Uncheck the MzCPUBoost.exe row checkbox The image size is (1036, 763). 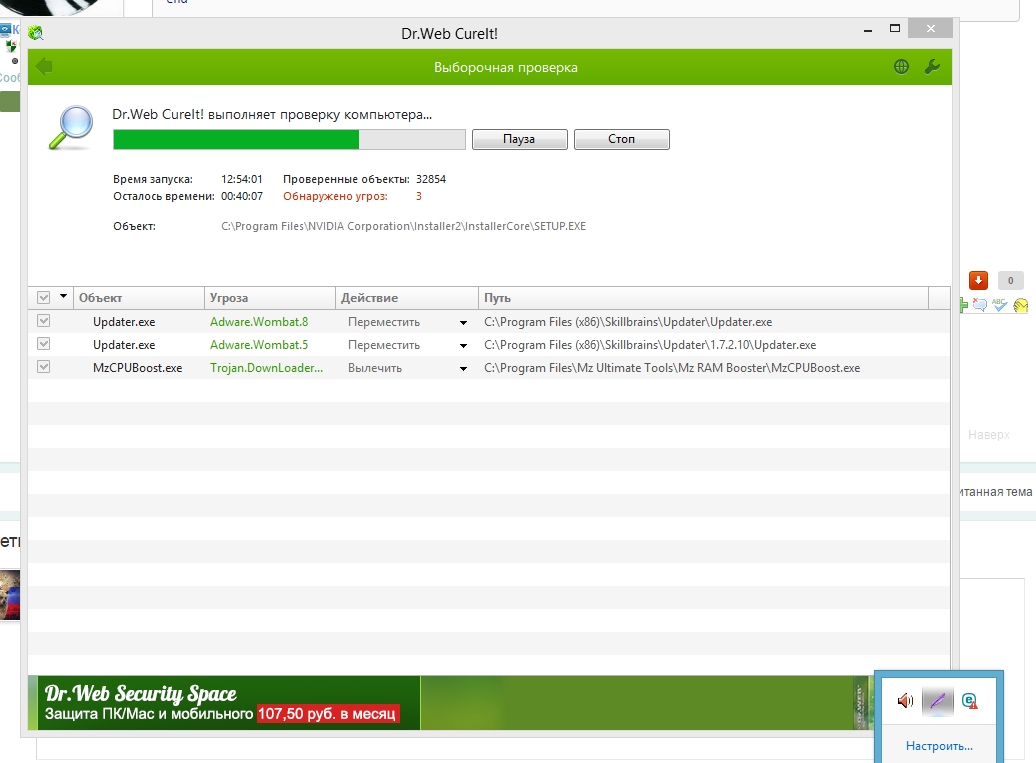pos(44,368)
